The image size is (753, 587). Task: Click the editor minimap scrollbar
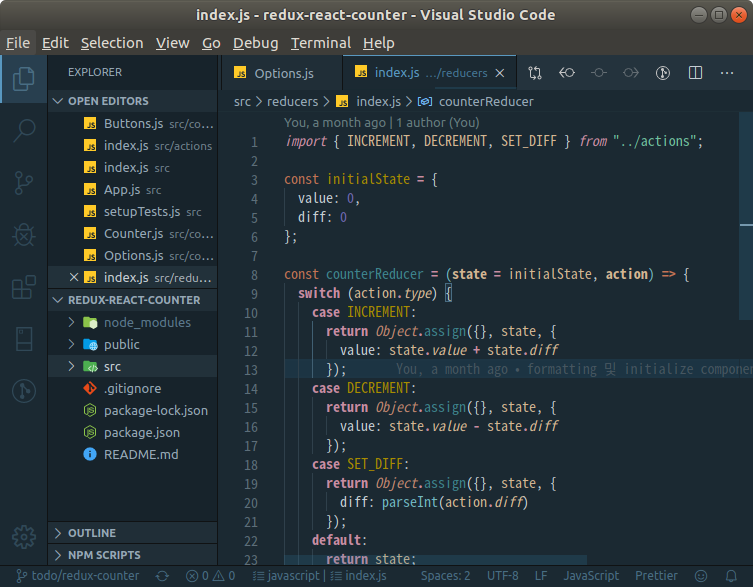click(746, 216)
